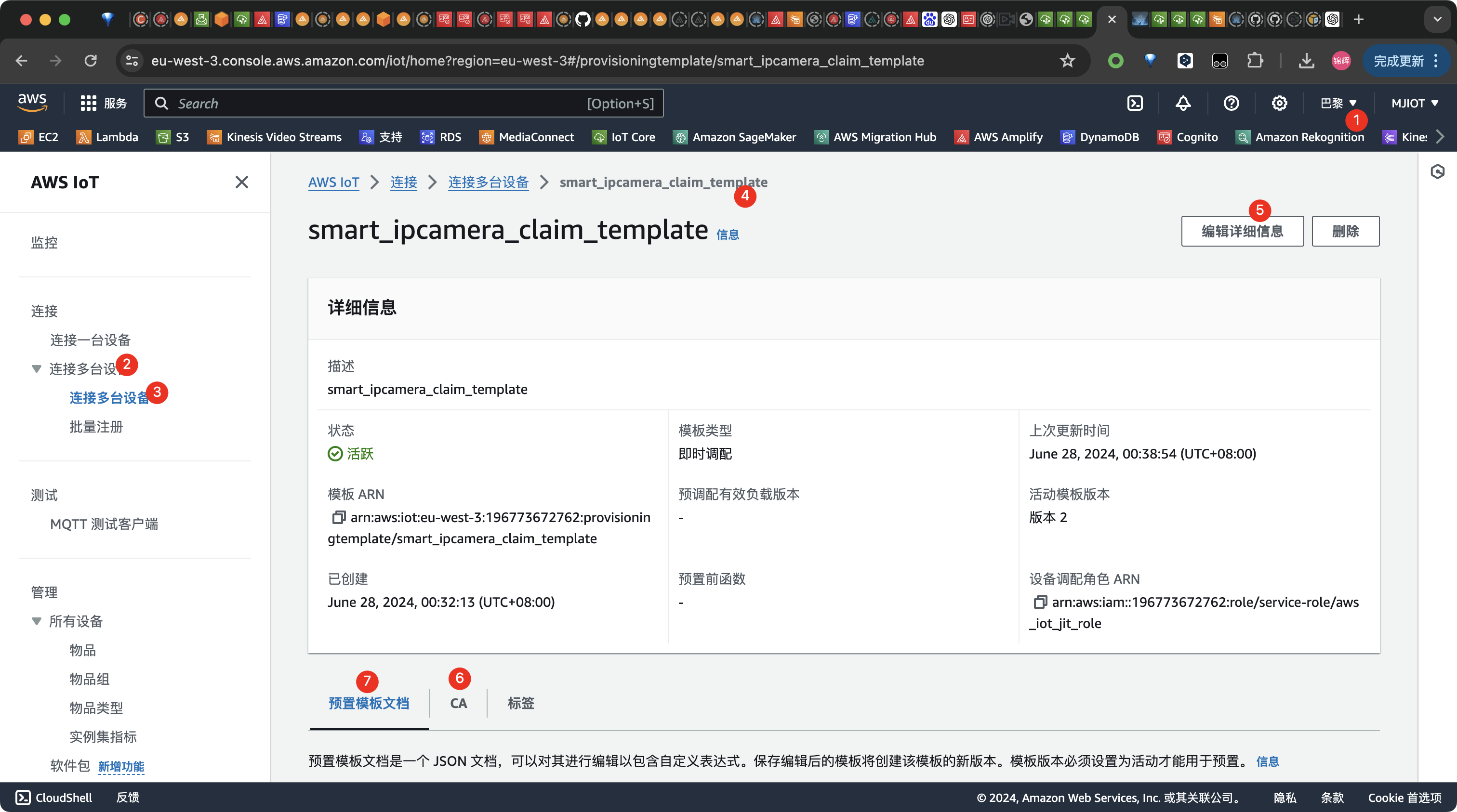
Task: Open the Amazon SageMaker shortcut
Action: 734,137
